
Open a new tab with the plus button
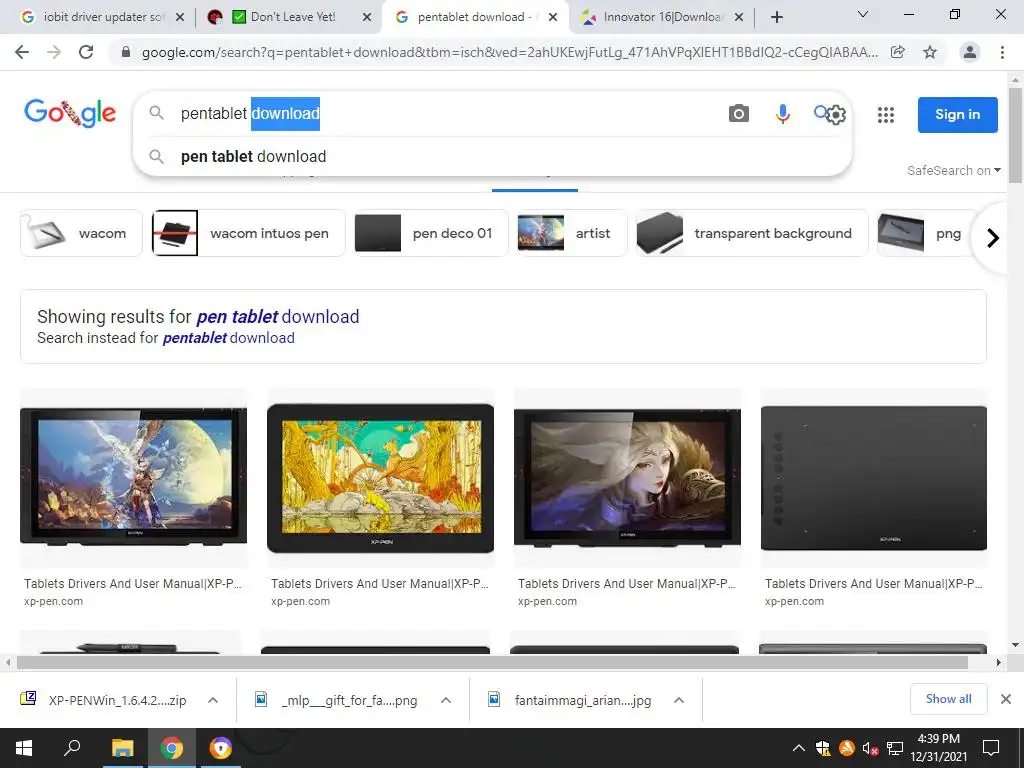pyautogui.click(x=776, y=17)
